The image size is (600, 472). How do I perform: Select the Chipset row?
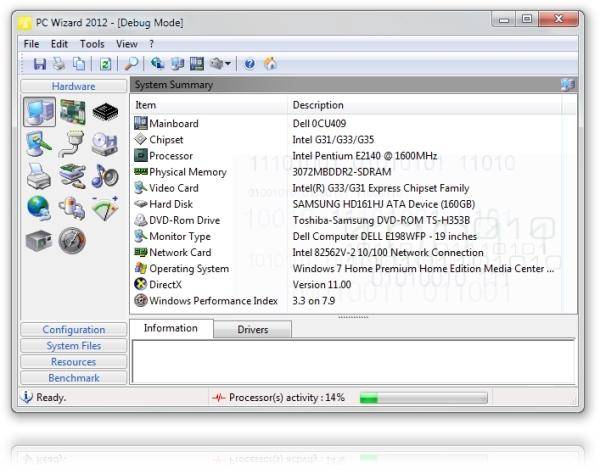coord(346,139)
